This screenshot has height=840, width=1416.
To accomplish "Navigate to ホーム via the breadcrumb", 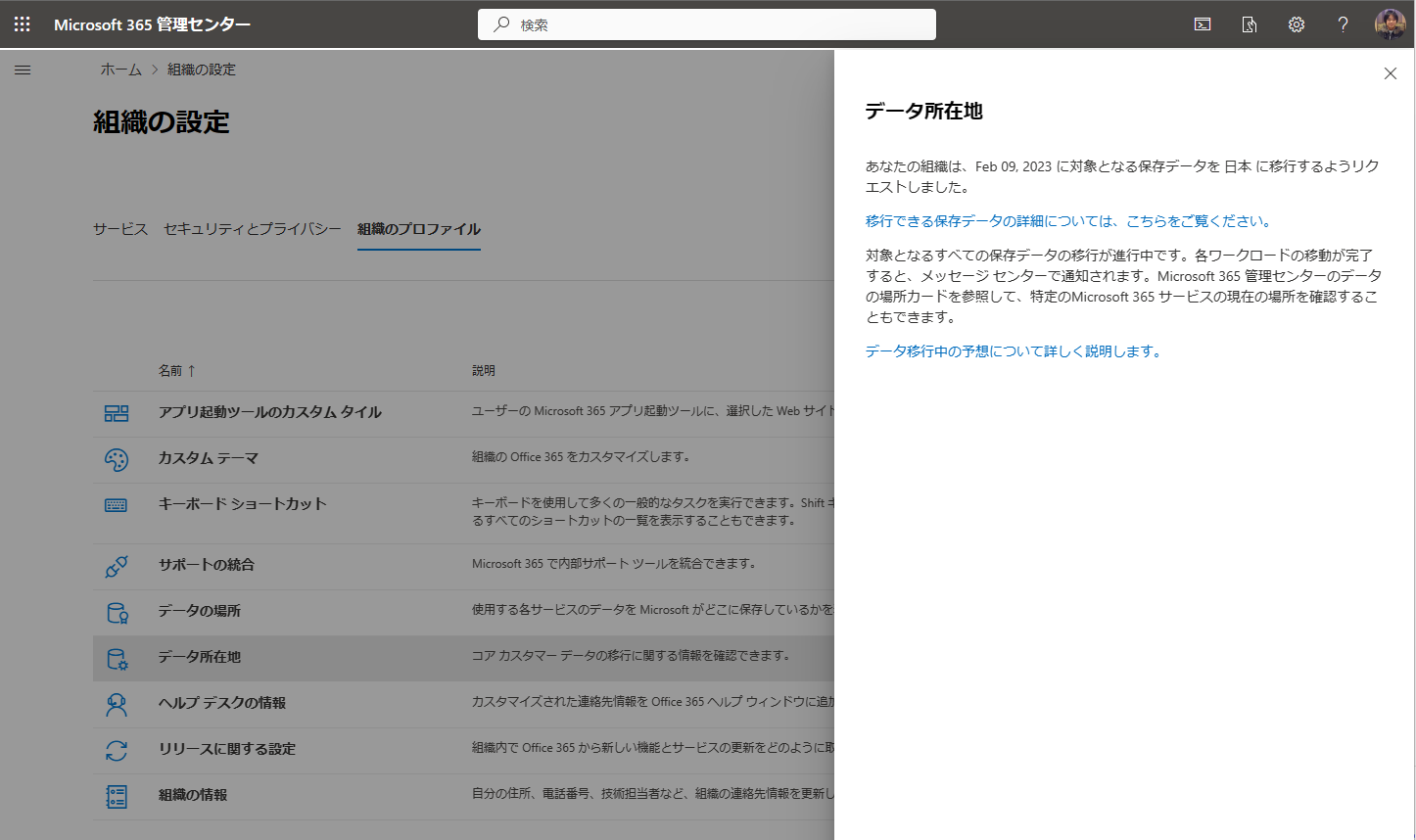I will click(x=119, y=69).
